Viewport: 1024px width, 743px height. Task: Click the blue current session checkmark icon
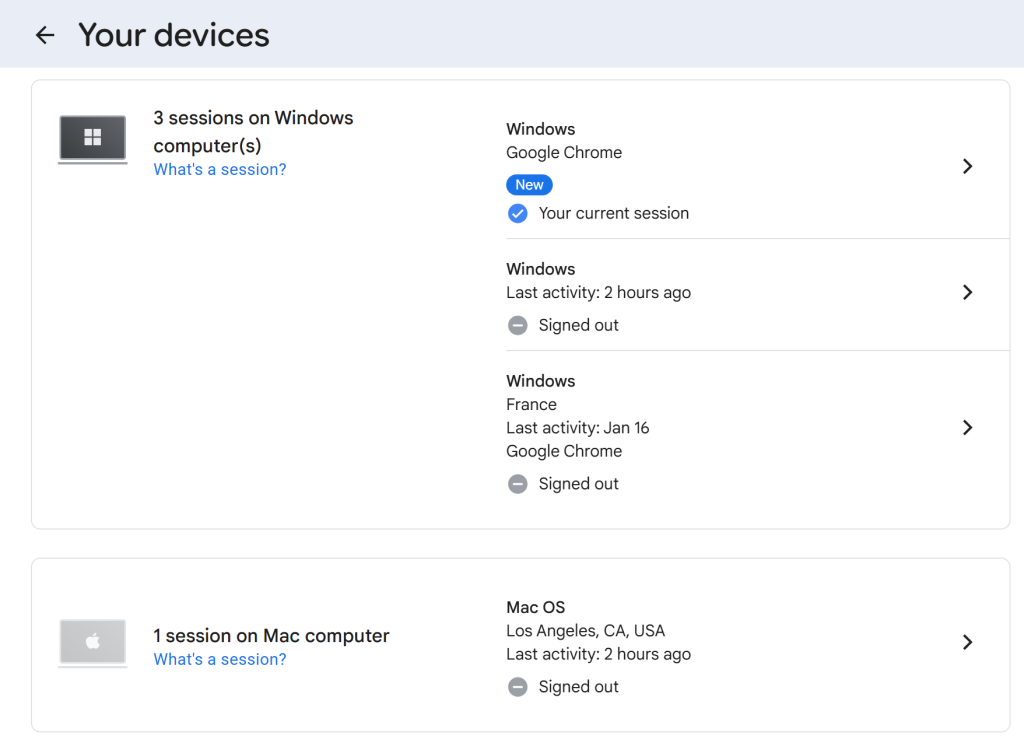click(517, 213)
